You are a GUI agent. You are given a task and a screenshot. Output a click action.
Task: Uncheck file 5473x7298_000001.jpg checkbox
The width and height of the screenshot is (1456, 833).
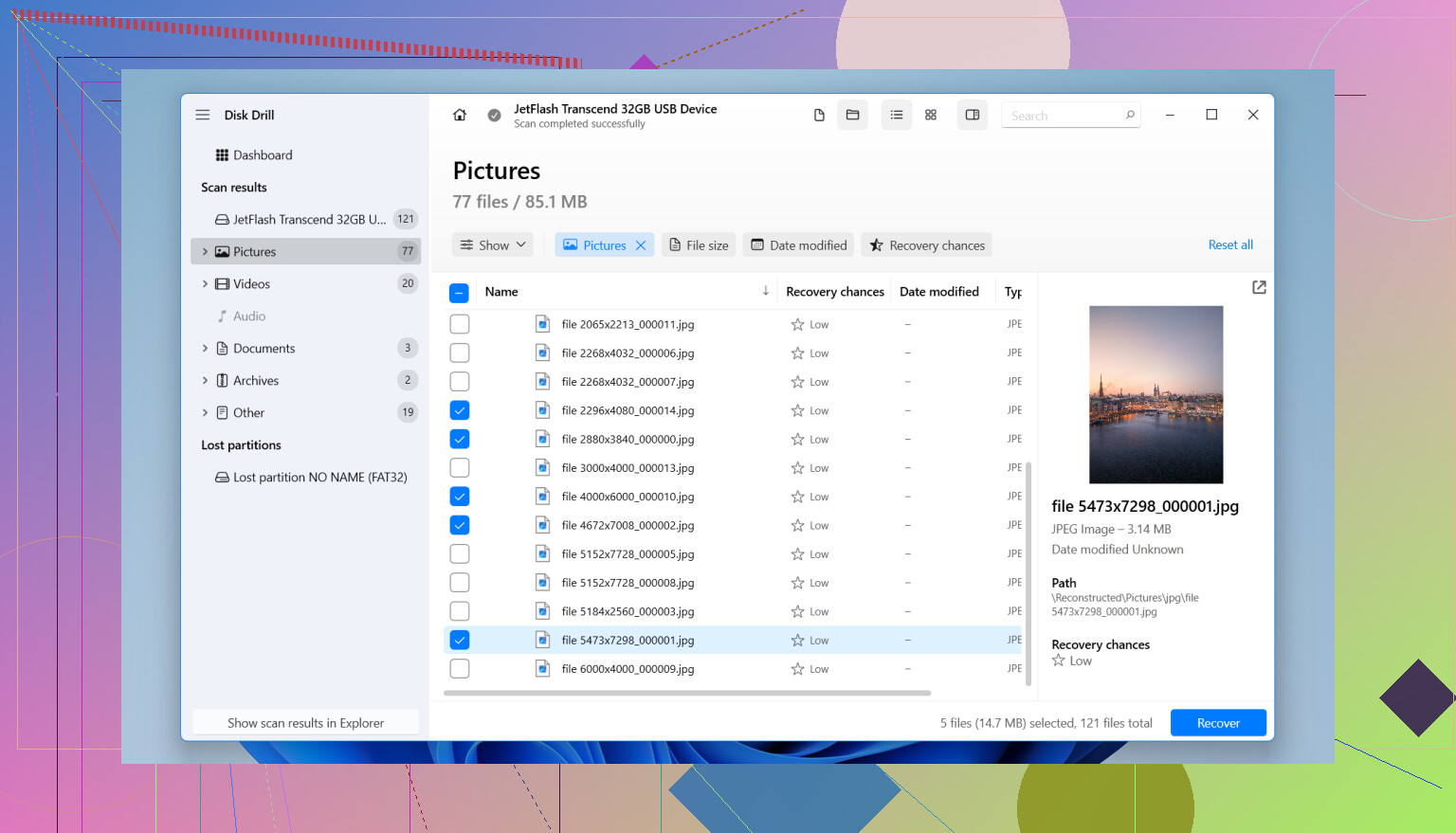460,640
